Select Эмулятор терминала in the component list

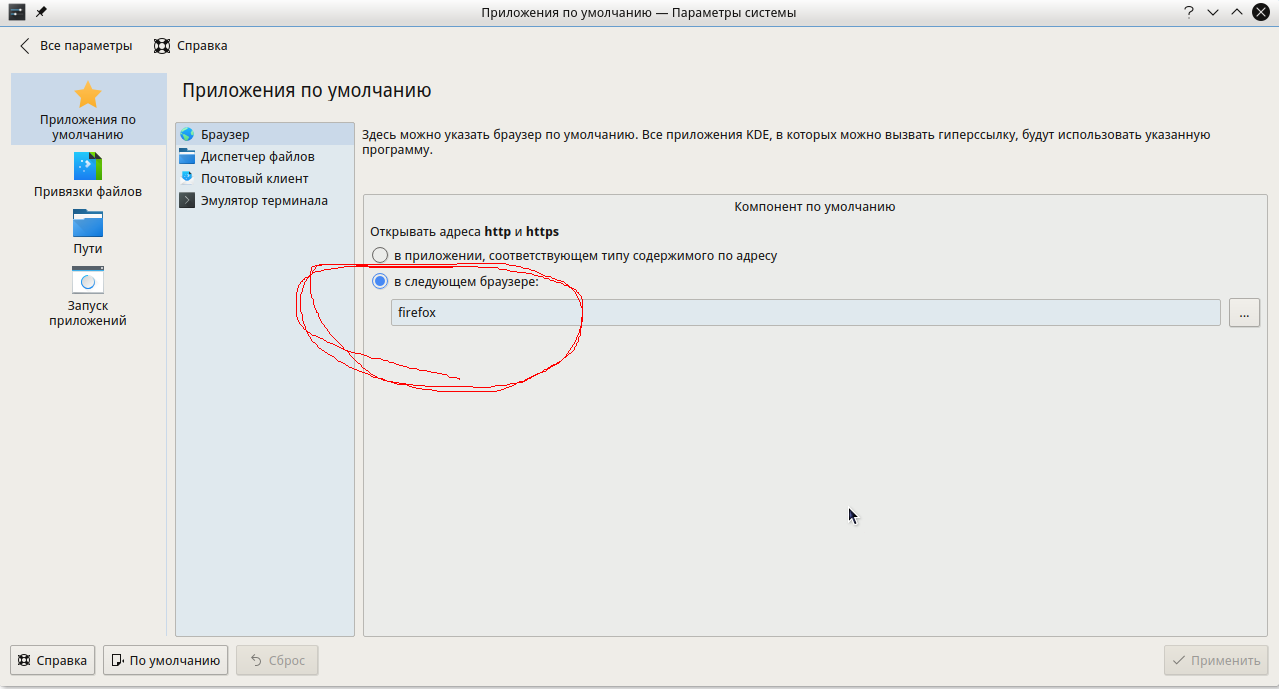265,200
